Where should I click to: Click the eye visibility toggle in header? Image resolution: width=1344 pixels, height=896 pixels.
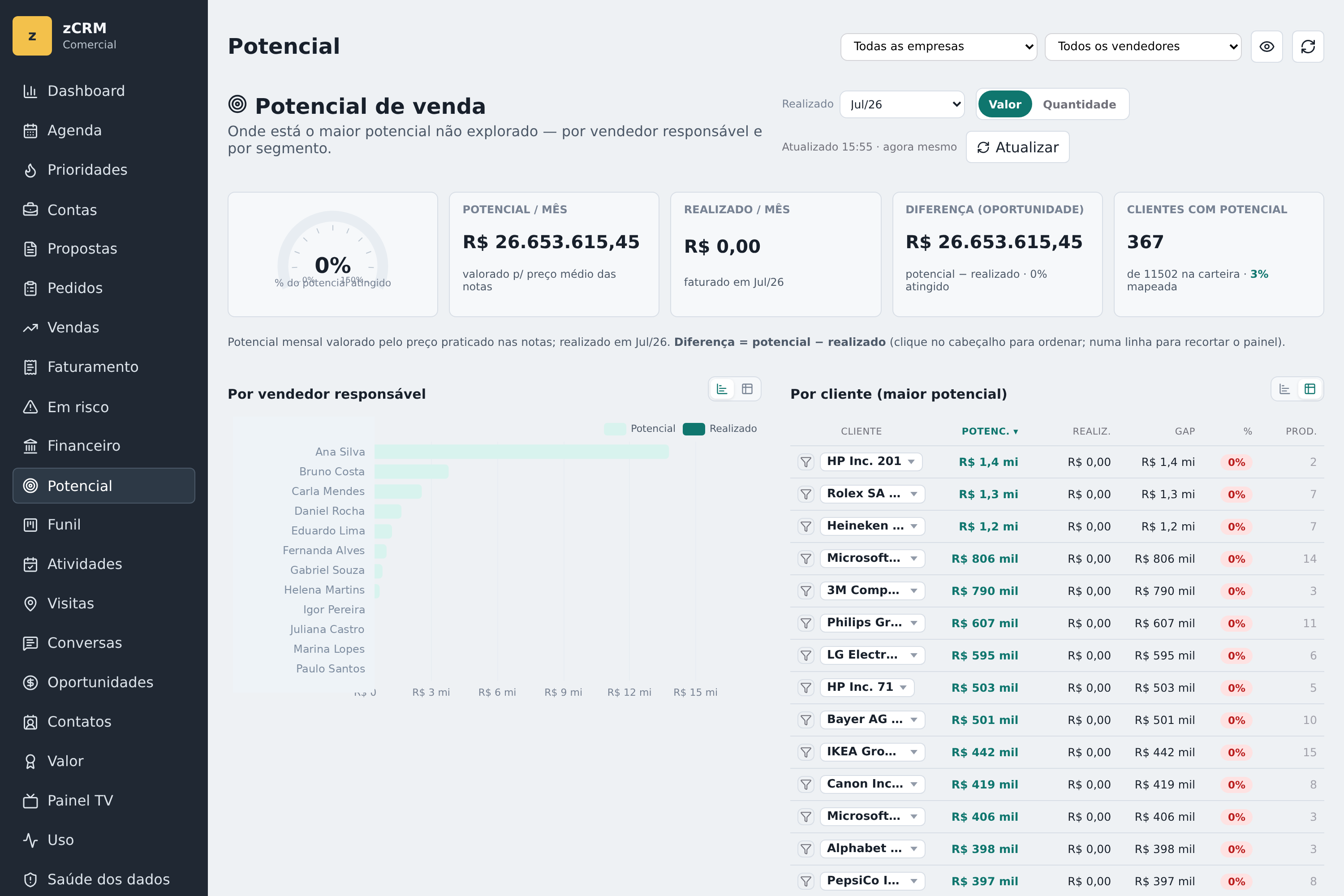point(1267,46)
